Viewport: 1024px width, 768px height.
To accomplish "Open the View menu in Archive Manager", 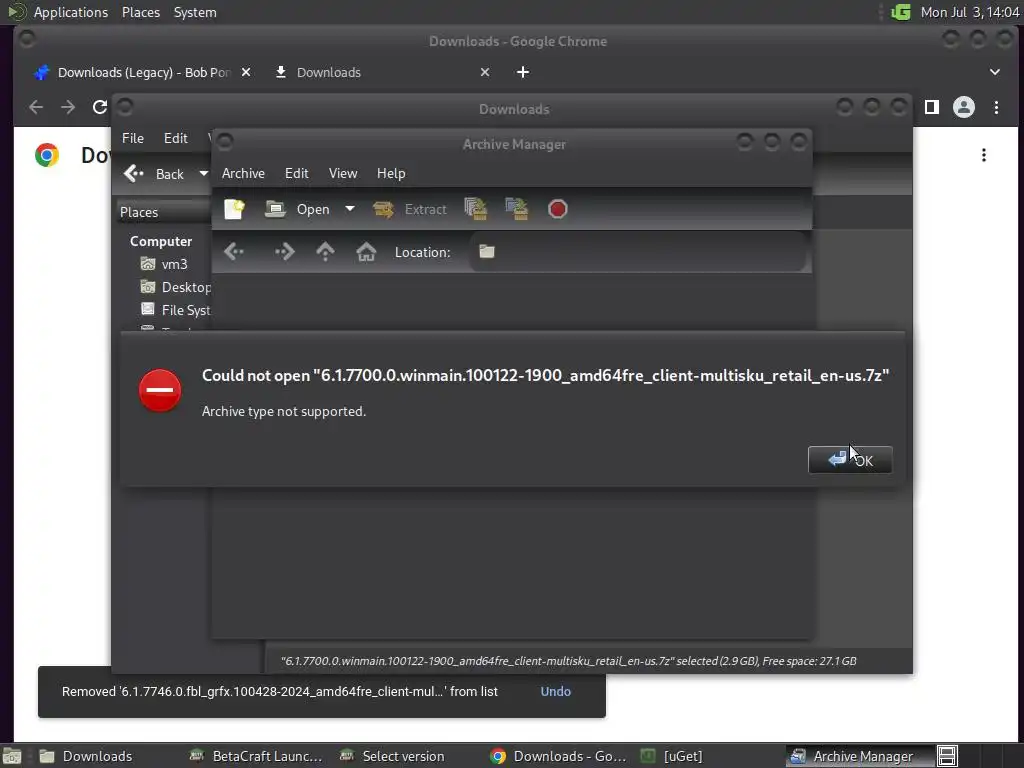I will pyautogui.click(x=343, y=173).
